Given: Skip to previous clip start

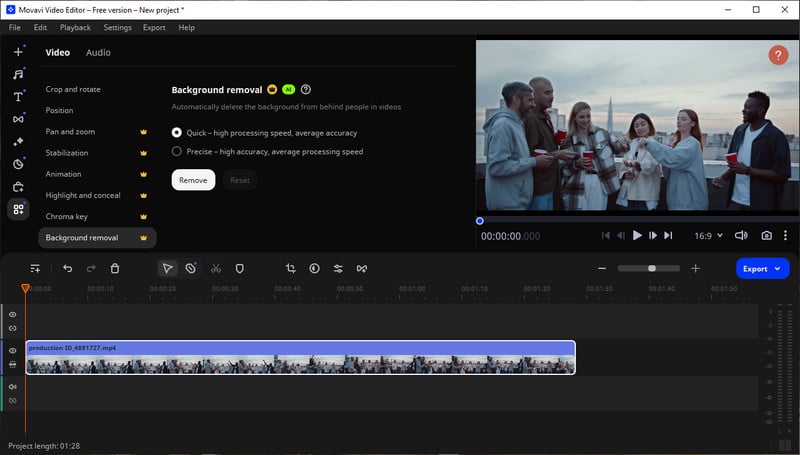Looking at the screenshot, I should point(606,235).
